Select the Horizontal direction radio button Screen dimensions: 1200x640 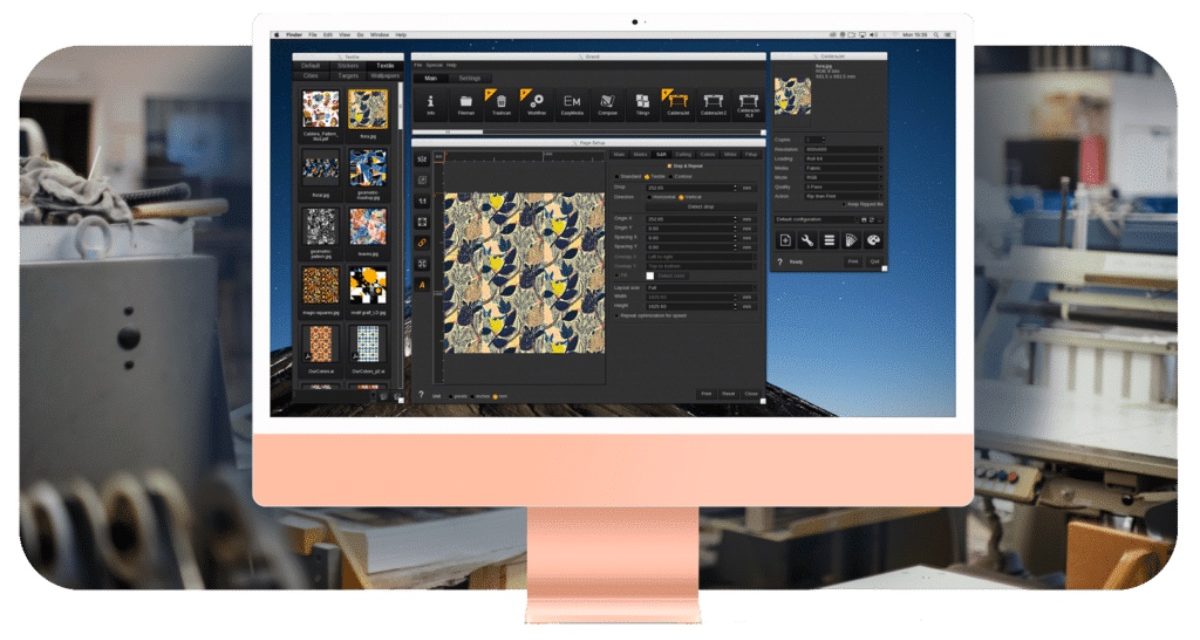pos(647,197)
